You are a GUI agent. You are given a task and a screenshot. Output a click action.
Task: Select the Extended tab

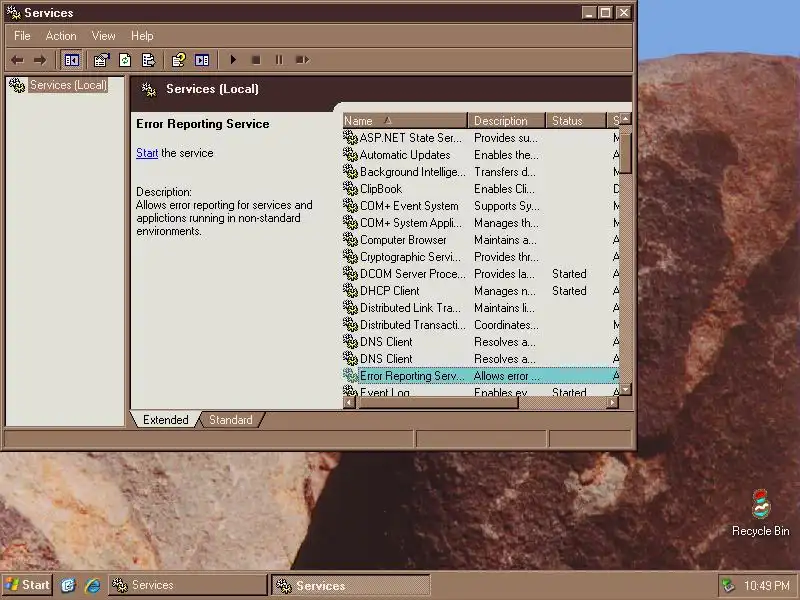point(165,420)
